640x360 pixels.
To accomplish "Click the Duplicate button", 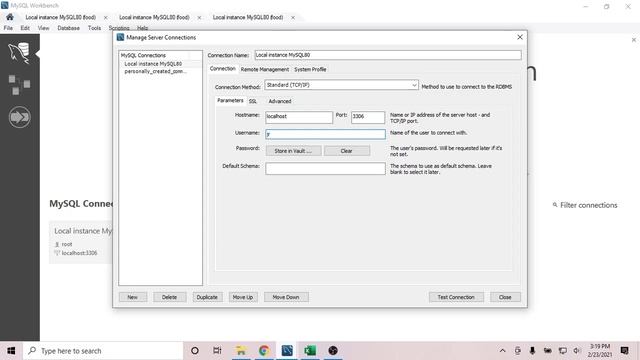I will (207, 297).
